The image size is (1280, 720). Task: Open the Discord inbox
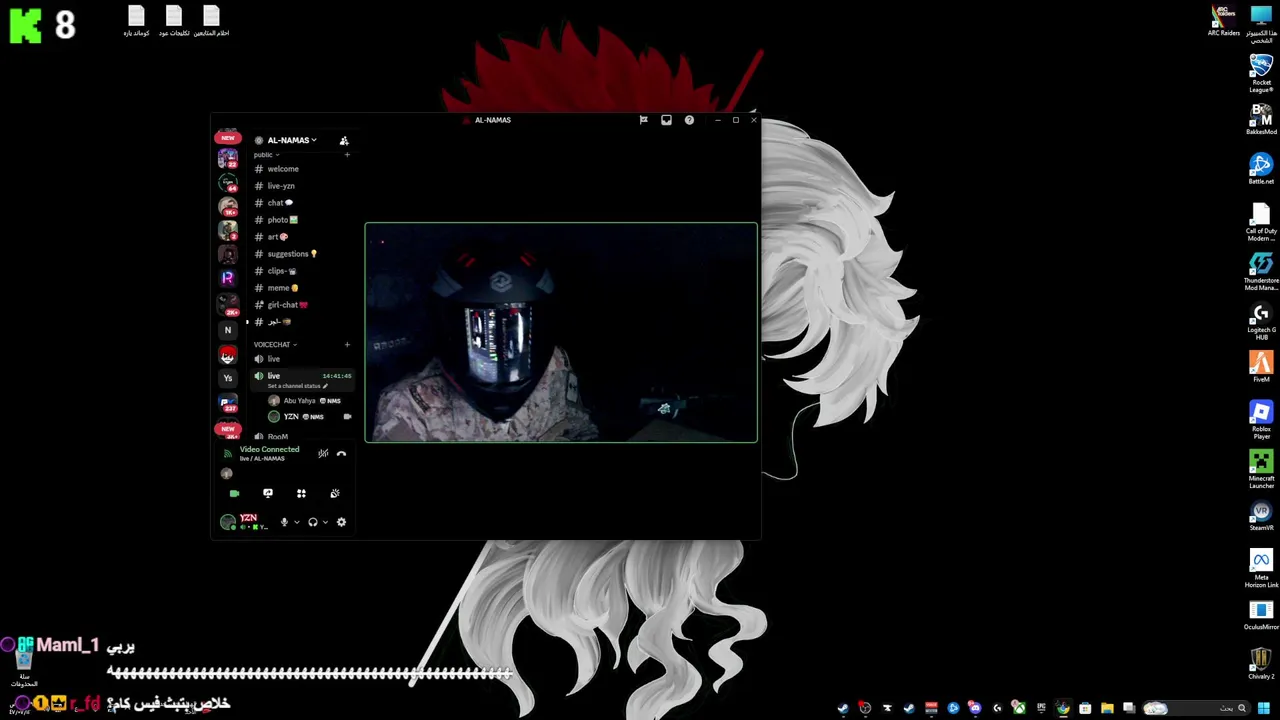tap(666, 120)
